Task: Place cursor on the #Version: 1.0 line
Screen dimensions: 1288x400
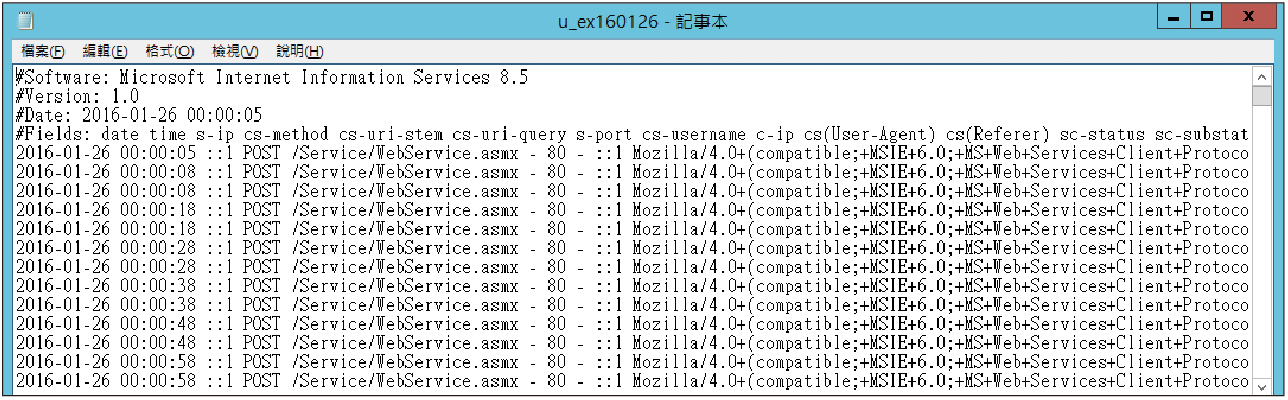Action: pyautogui.click(x=77, y=96)
